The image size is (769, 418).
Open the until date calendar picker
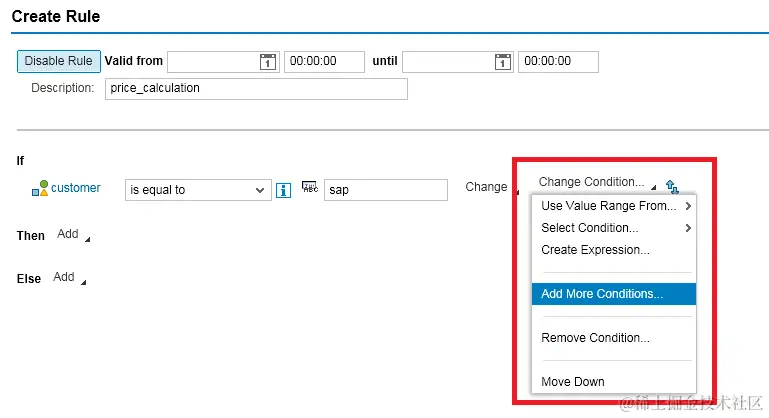point(502,62)
